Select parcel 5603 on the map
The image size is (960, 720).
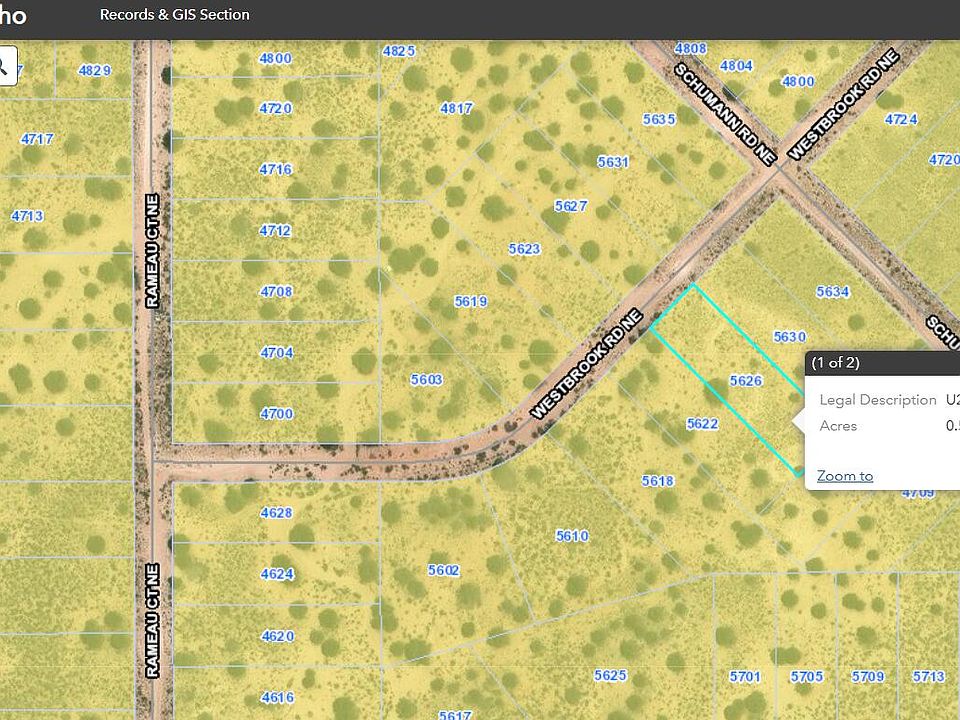[x=426, y=380]
